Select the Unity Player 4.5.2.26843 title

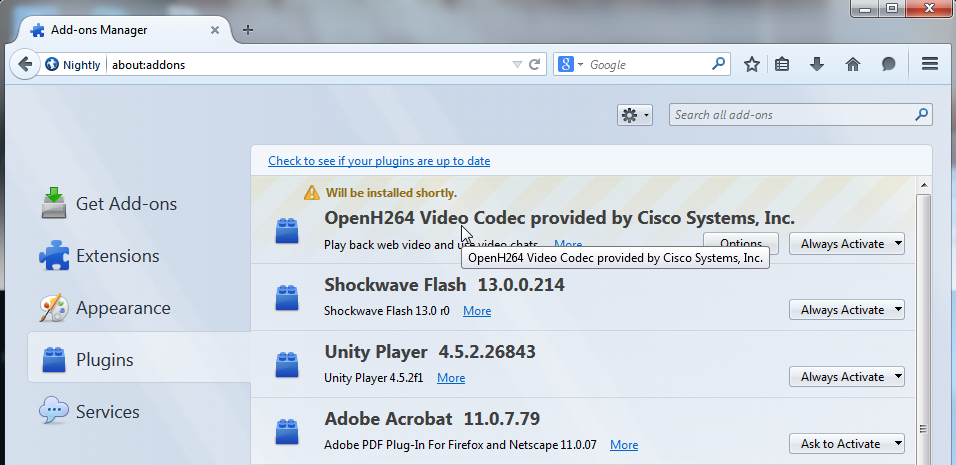[430, 352]
